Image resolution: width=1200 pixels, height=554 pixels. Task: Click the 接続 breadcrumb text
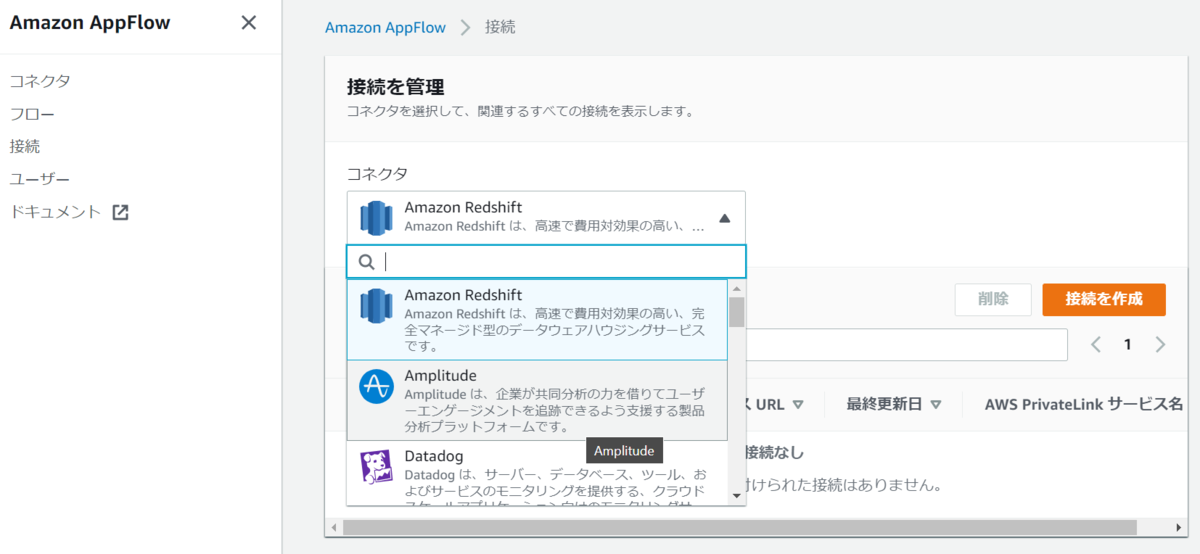[x=500, y=27]
